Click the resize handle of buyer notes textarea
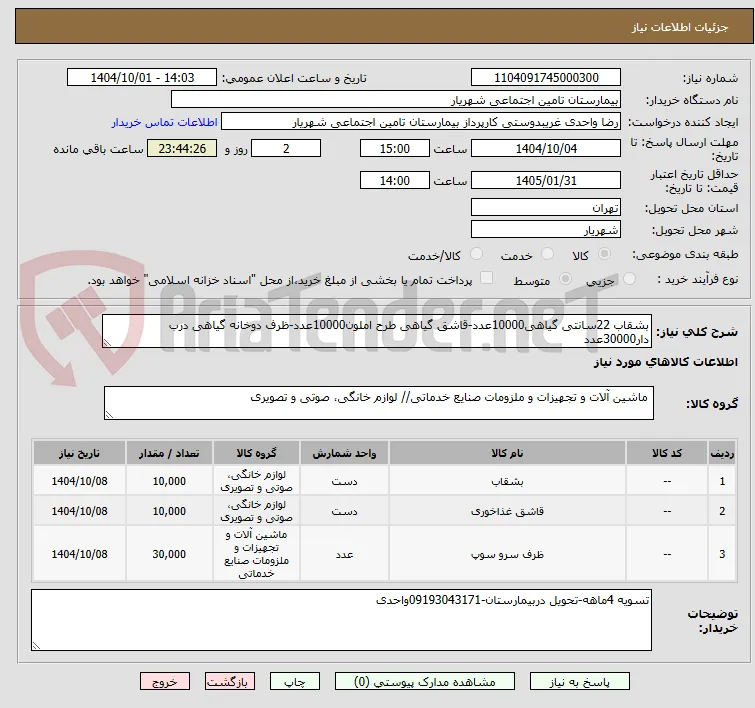Image resolution: width=755 pixels, height=708 pixels. tap(36, 646)
